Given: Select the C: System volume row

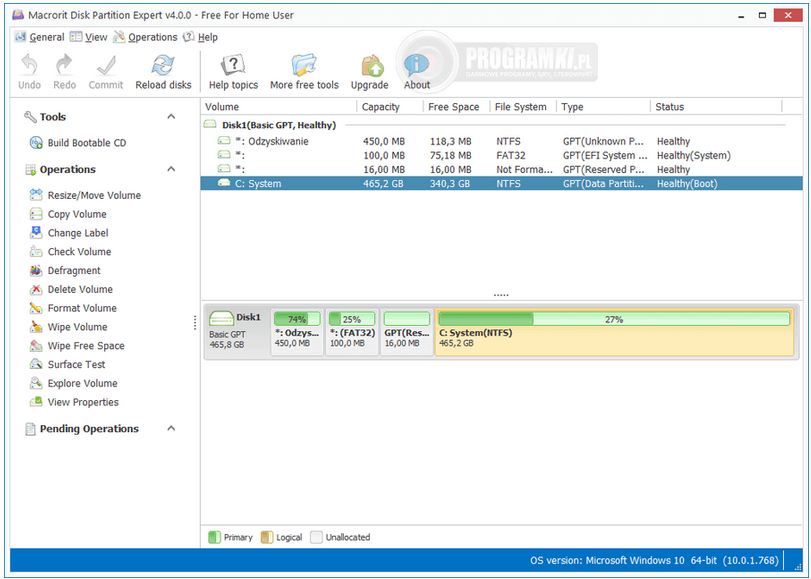Looking at the screenshot, I should (501, 183).
